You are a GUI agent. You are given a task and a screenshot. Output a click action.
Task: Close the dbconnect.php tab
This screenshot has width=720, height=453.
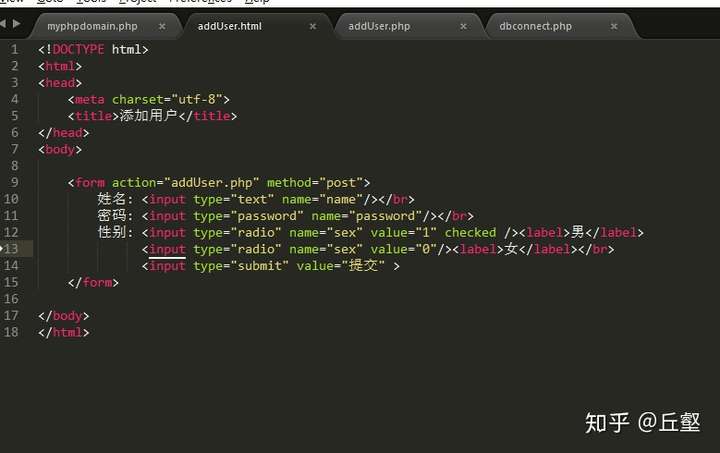tap(614, 27)
